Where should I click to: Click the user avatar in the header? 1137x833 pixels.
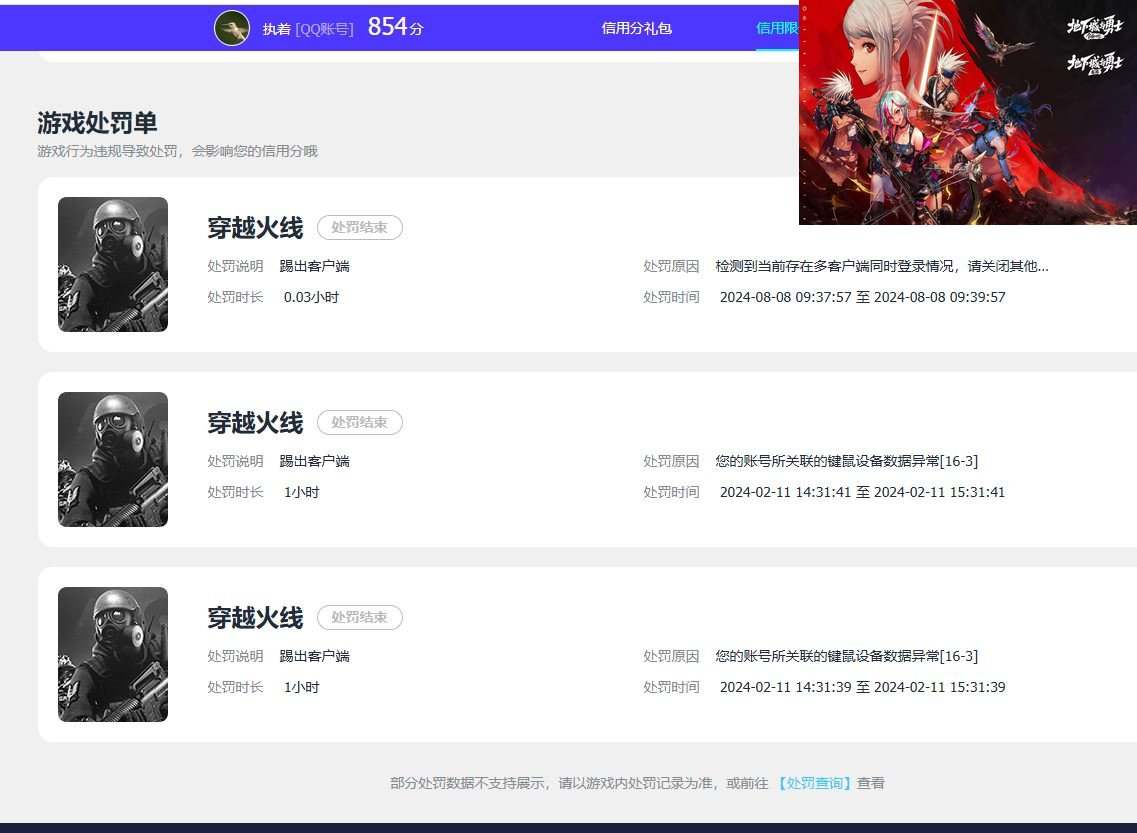tap(232, 28)
